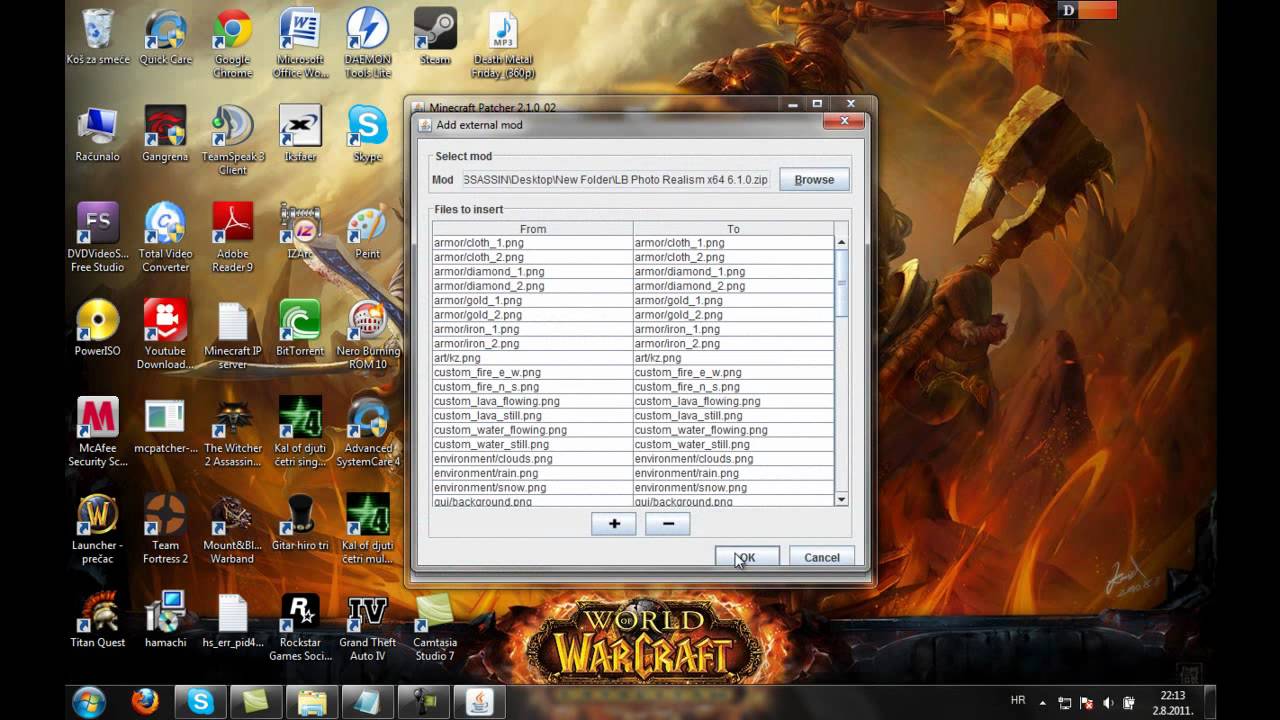Switch to Skype in the taskbar
Viewport: 1280px width, 720px height.
(200, 702)
